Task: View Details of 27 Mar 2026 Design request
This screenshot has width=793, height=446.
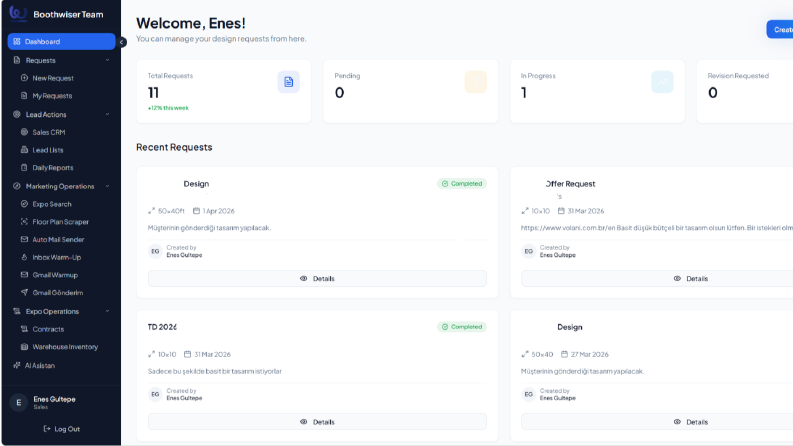Action: click(657, 422)
